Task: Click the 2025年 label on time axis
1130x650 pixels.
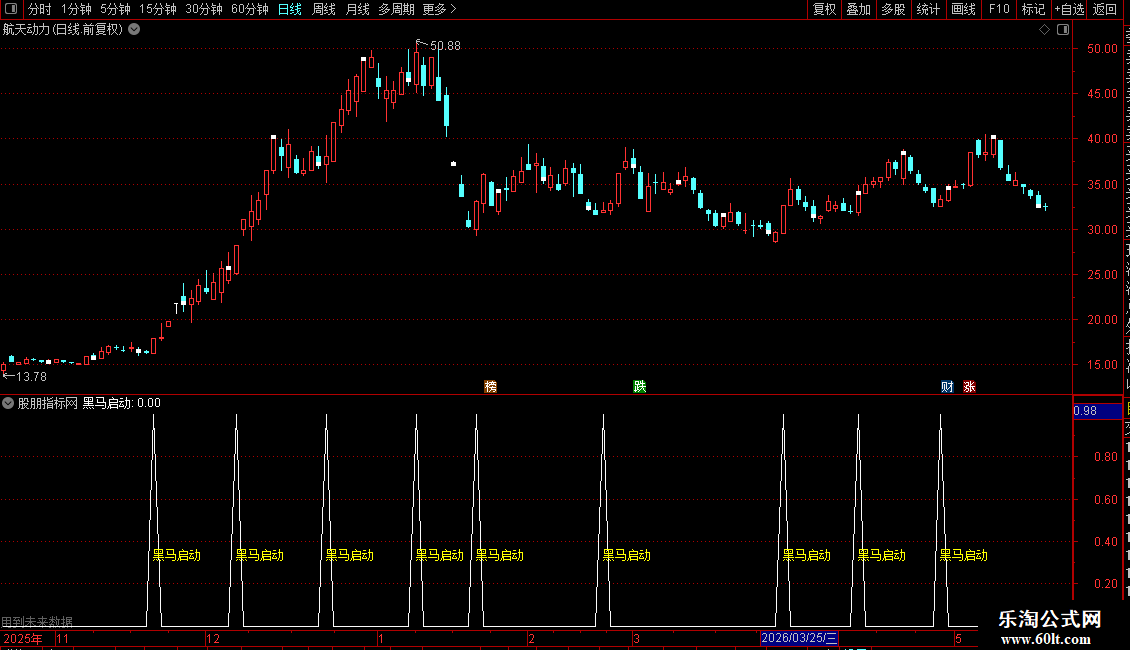Action: [22, 638]
